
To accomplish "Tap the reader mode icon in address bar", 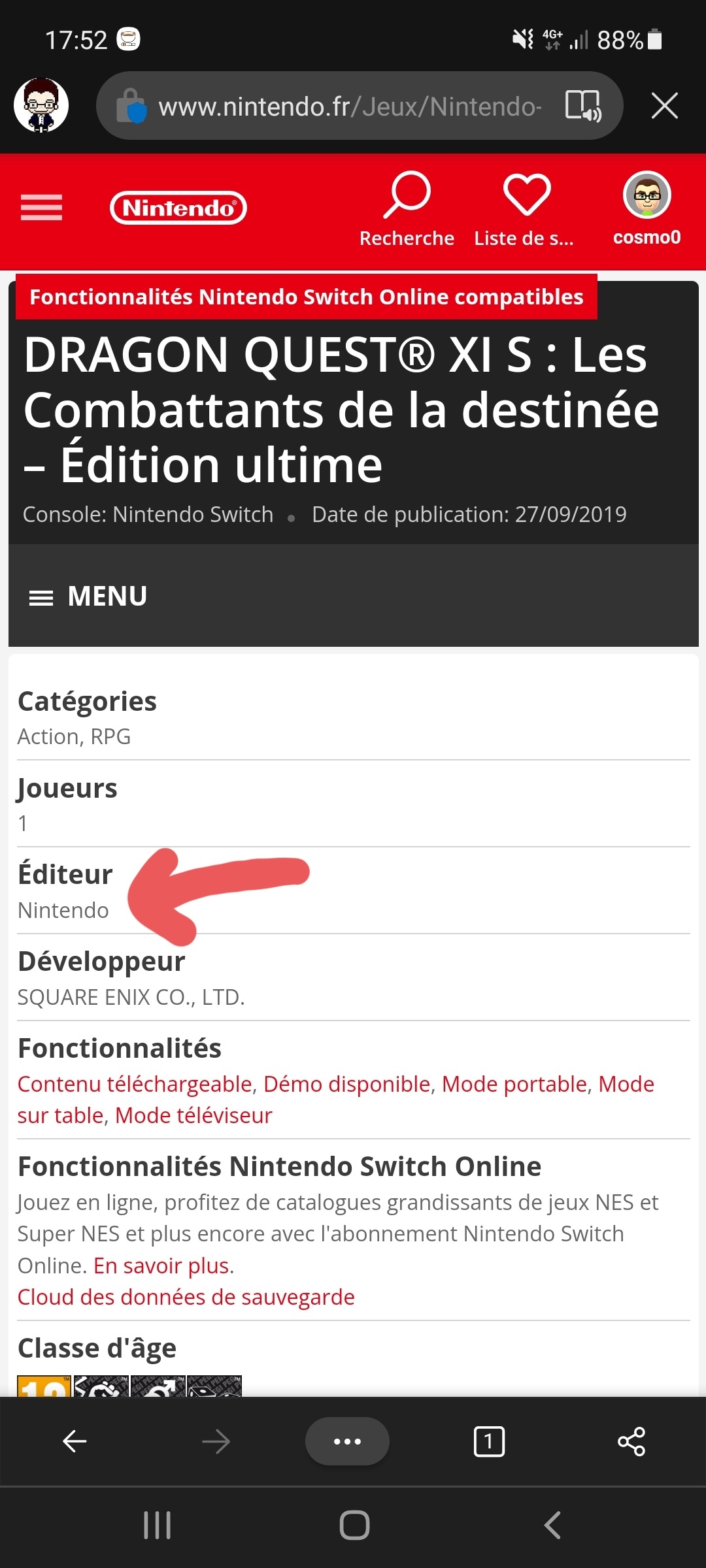I will tap(582, 106).
